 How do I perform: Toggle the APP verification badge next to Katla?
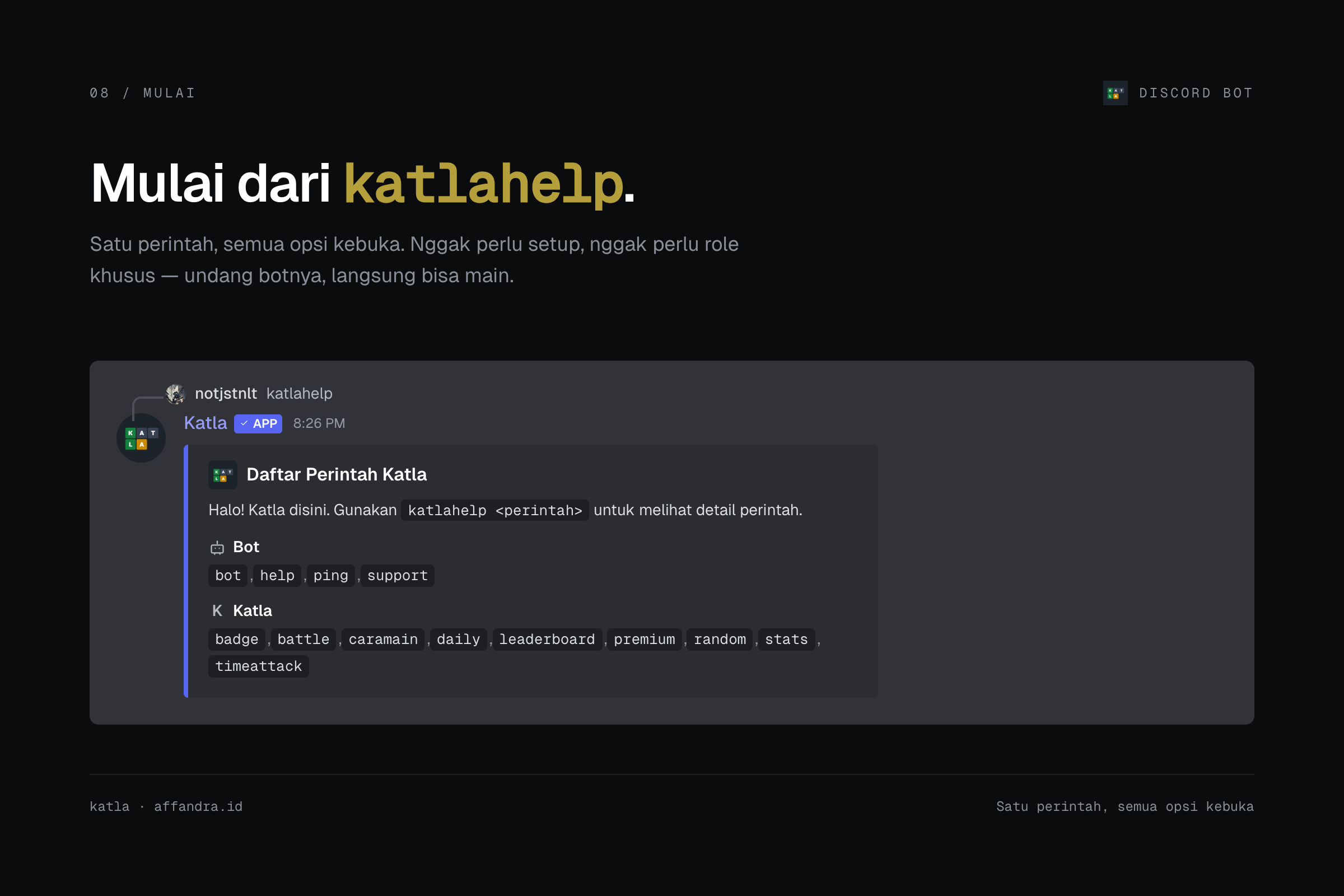pos(258,423)
